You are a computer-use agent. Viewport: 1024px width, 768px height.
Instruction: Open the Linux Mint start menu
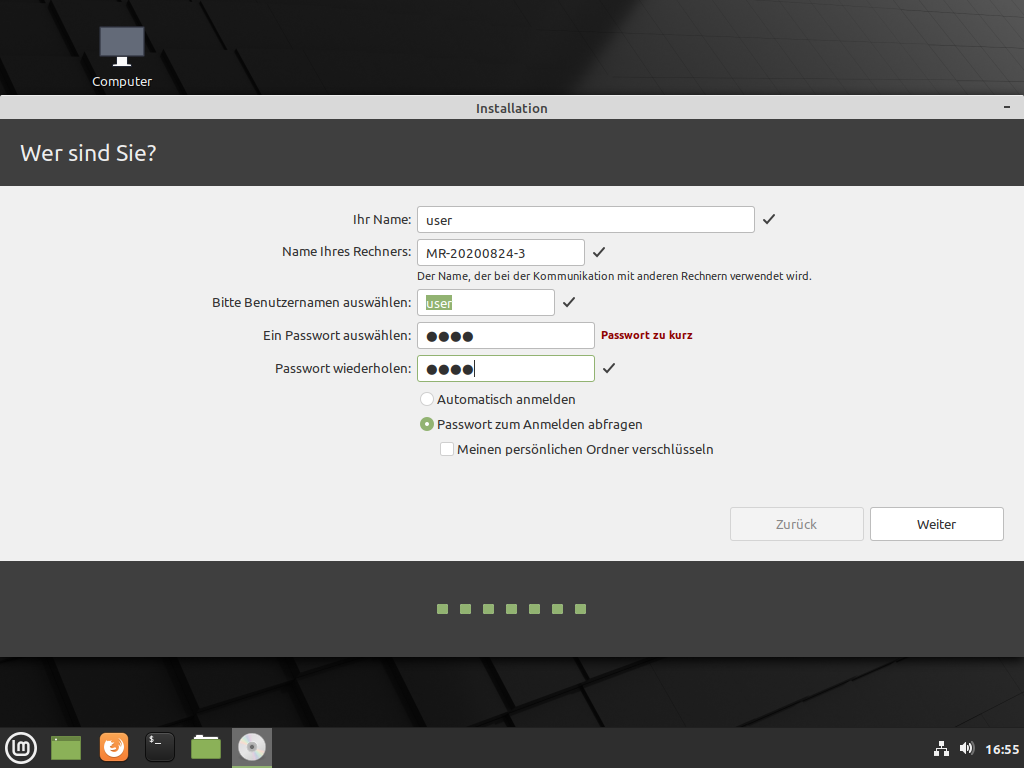(21, 747)
